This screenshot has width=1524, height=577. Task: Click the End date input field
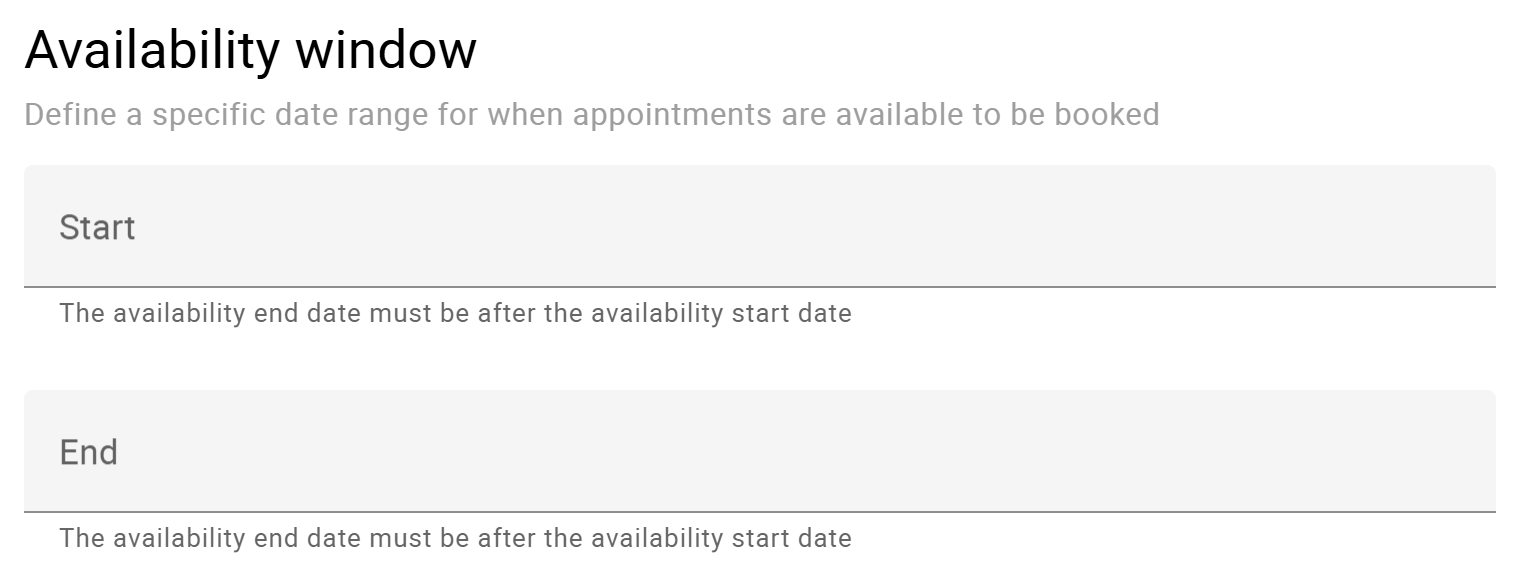point(760,451)
